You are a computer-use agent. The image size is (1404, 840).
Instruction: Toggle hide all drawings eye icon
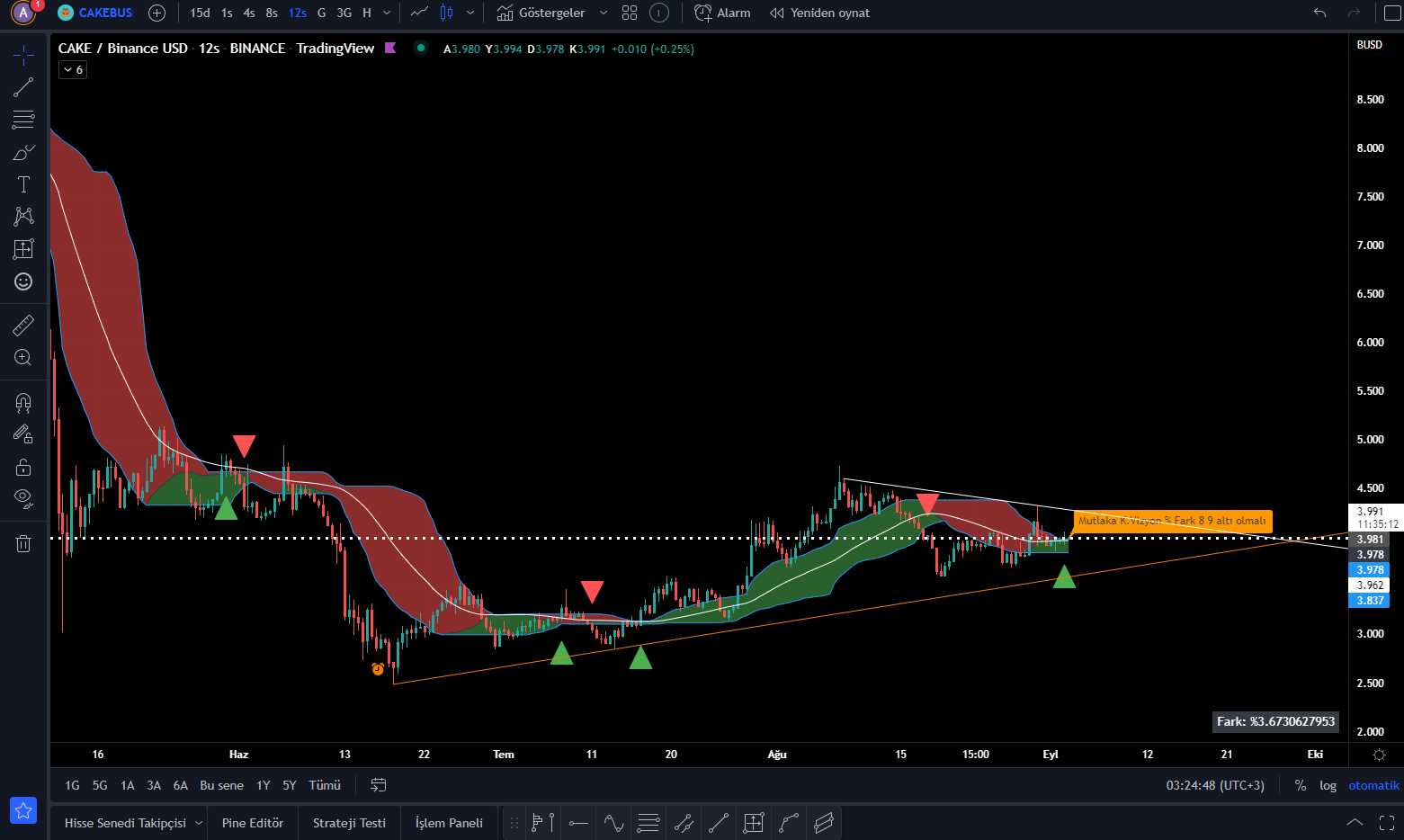pos(23,499)
